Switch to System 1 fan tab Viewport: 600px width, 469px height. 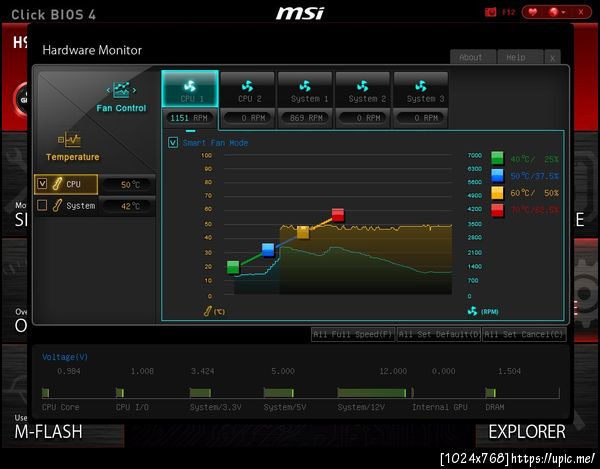point(305,89)
